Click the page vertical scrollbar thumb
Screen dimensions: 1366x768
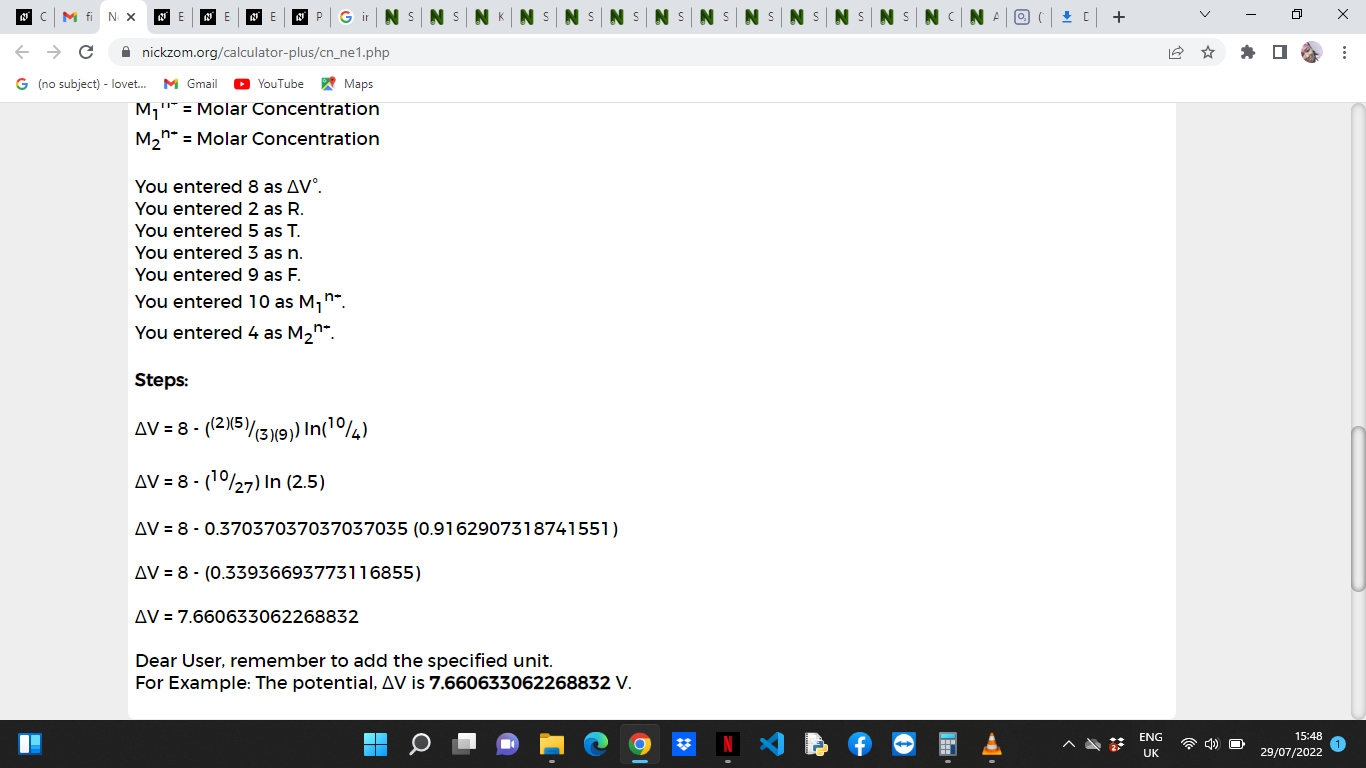point(1357,509)
